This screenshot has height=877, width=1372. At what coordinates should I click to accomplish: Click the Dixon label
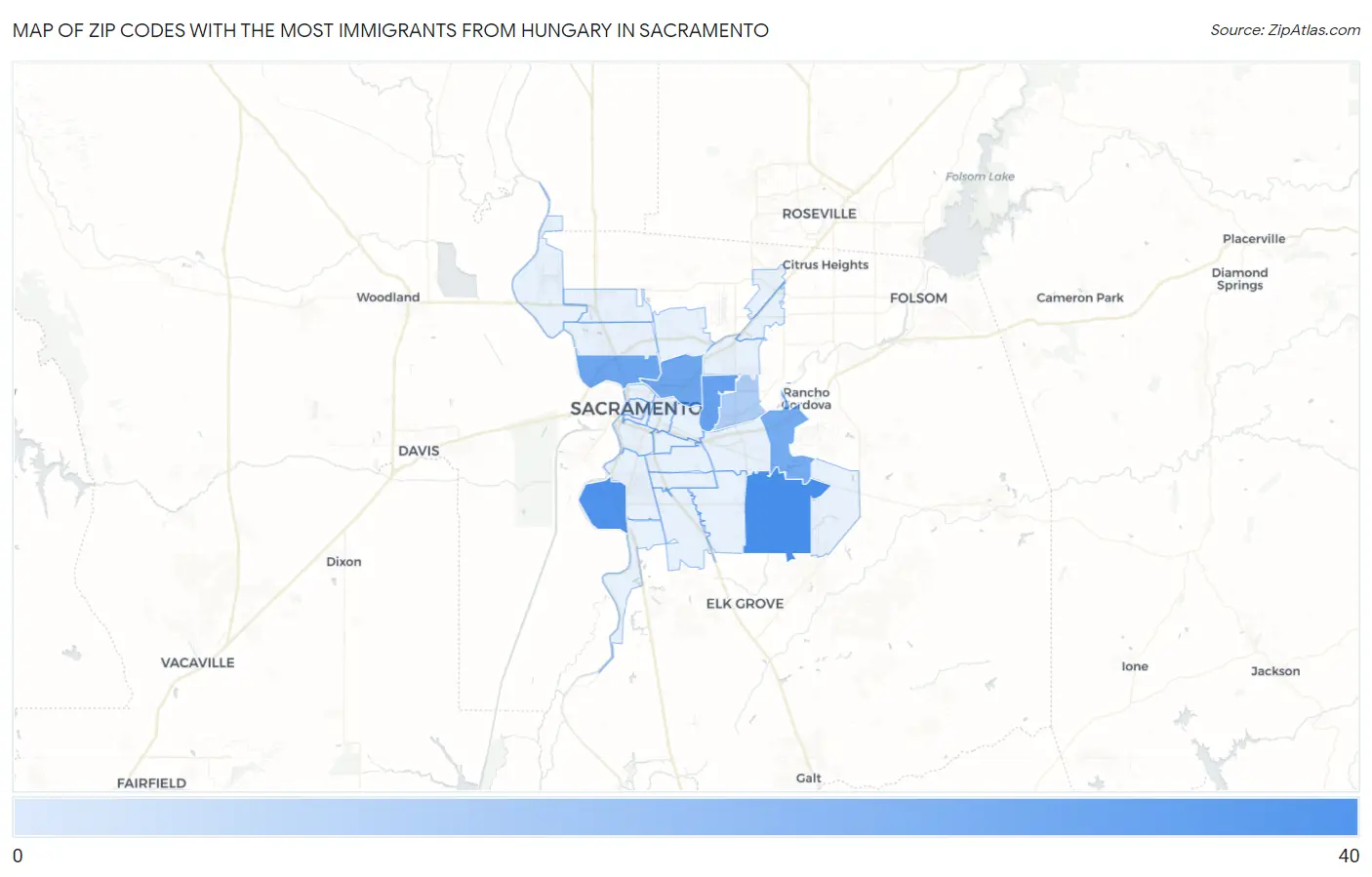pyautogui.click(x=343, y=562)
